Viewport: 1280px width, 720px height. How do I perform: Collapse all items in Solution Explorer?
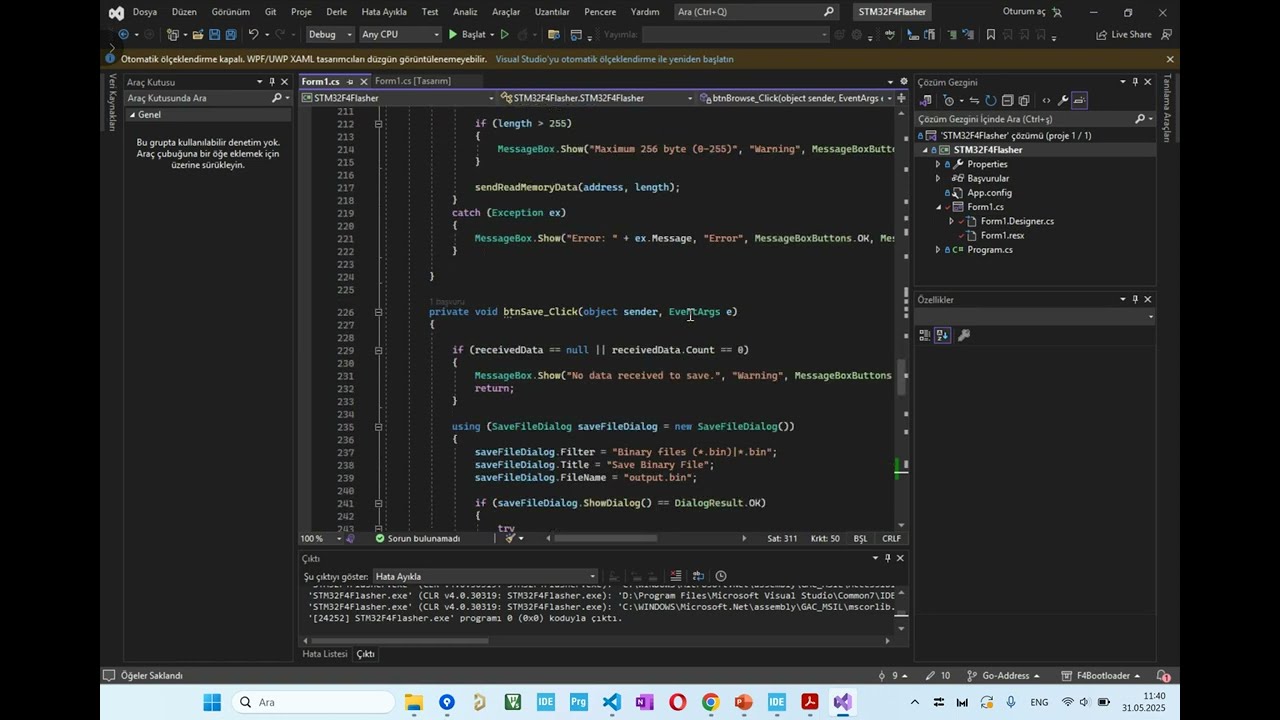[1007, 100]
